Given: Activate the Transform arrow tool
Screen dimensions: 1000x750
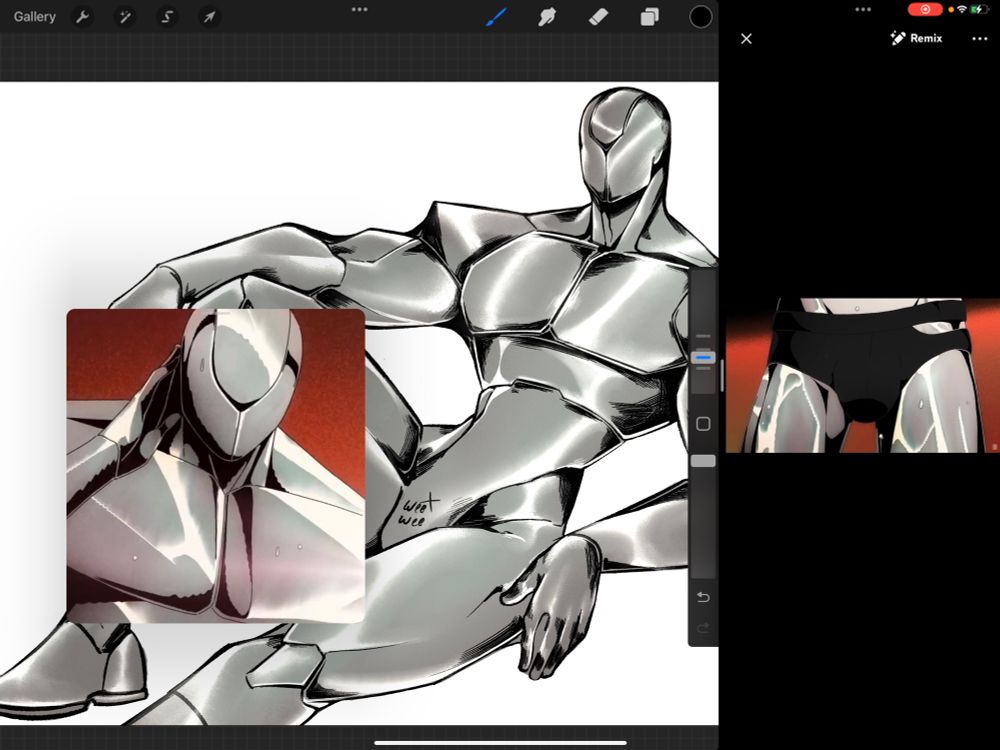Looking at the screenshot, I should pos(209,17).
